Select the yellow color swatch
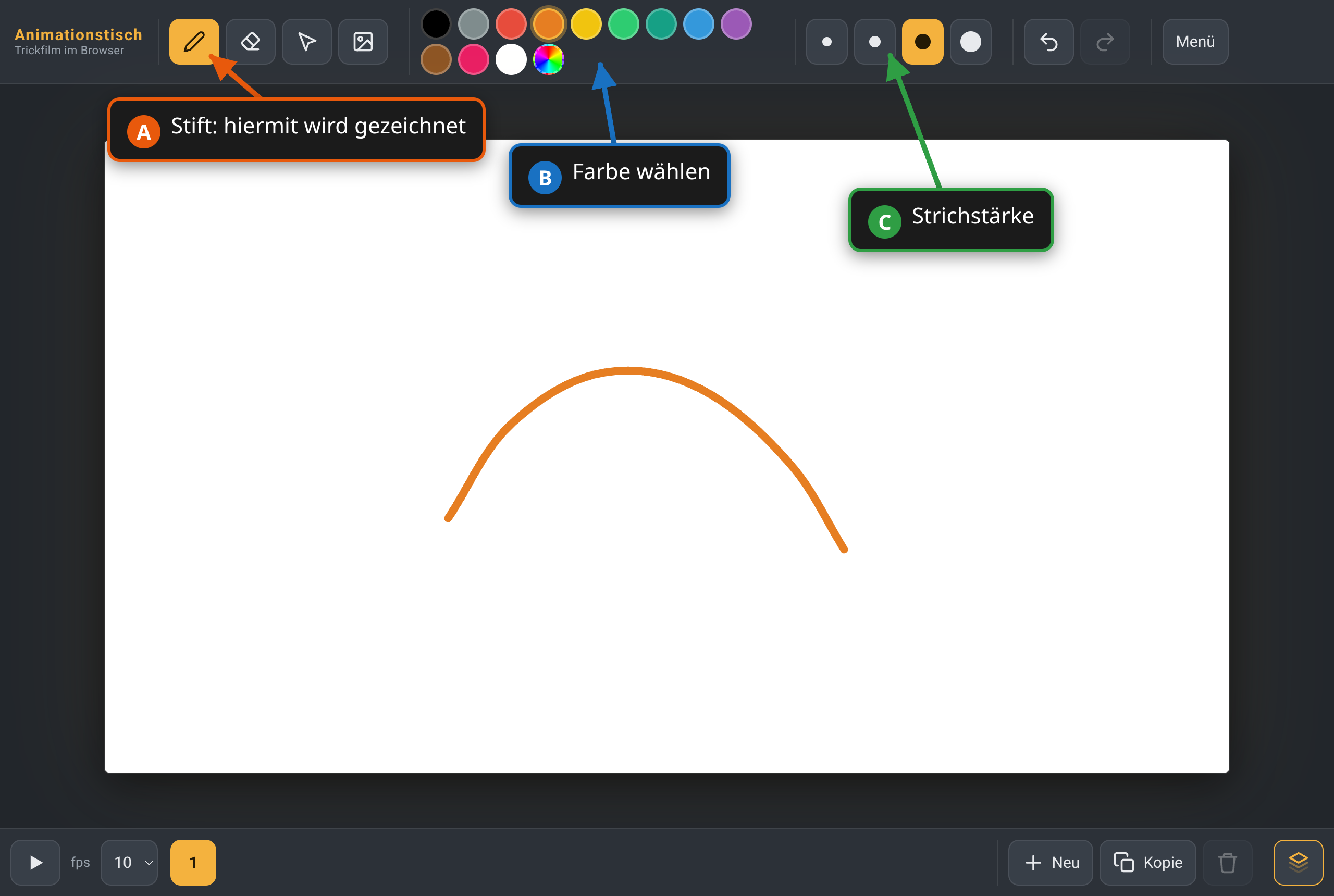Viewport: 1334px width, 896px height. click(x=586, y=24)
